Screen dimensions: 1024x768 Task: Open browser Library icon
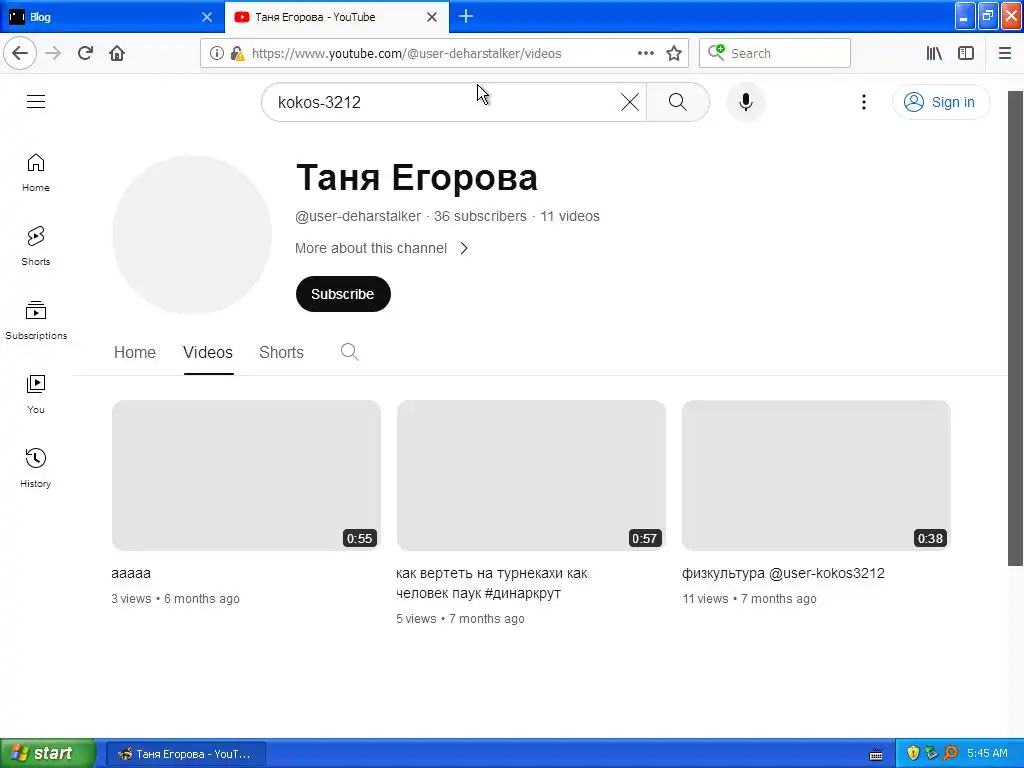click(934, 53)
